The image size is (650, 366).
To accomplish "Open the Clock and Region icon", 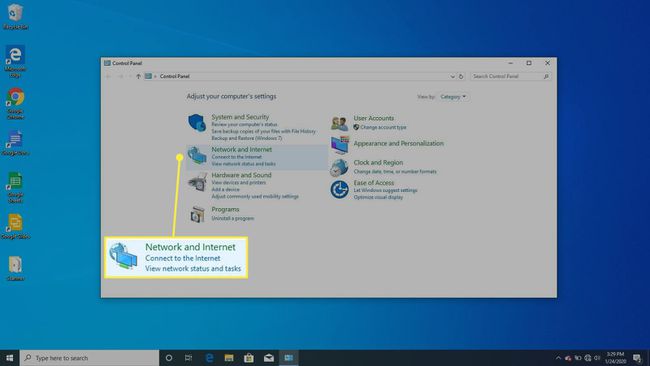I will pos(339,167).
